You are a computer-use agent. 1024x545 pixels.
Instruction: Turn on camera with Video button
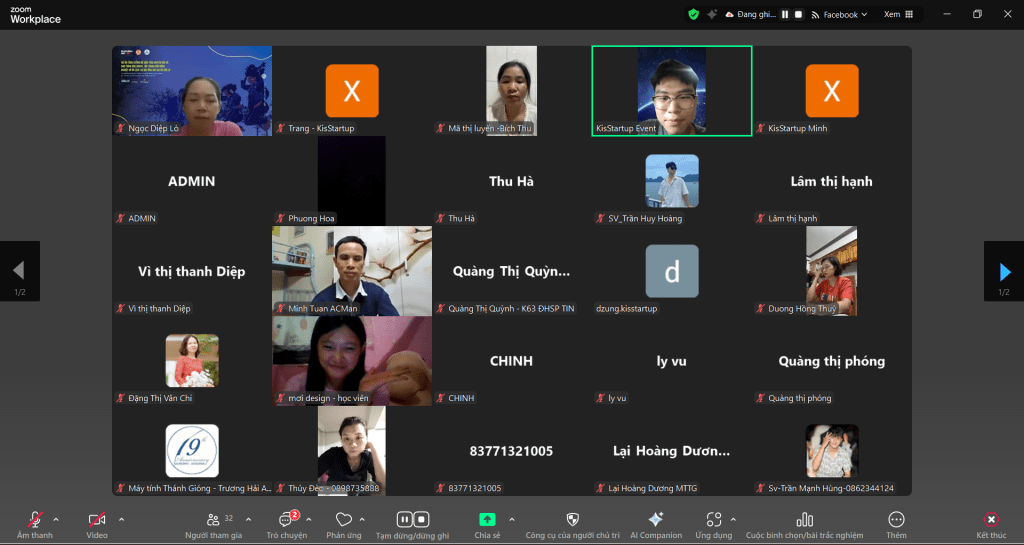coord(97,520)
